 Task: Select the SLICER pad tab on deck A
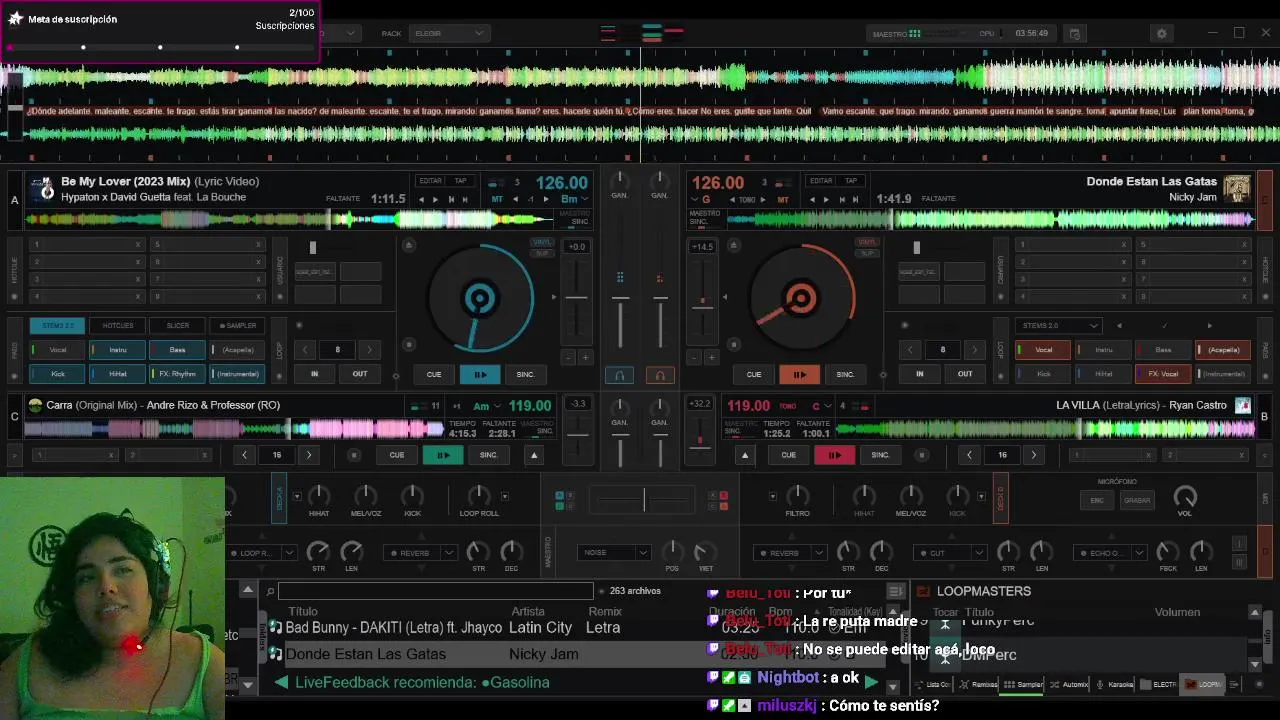coord(177,325)
